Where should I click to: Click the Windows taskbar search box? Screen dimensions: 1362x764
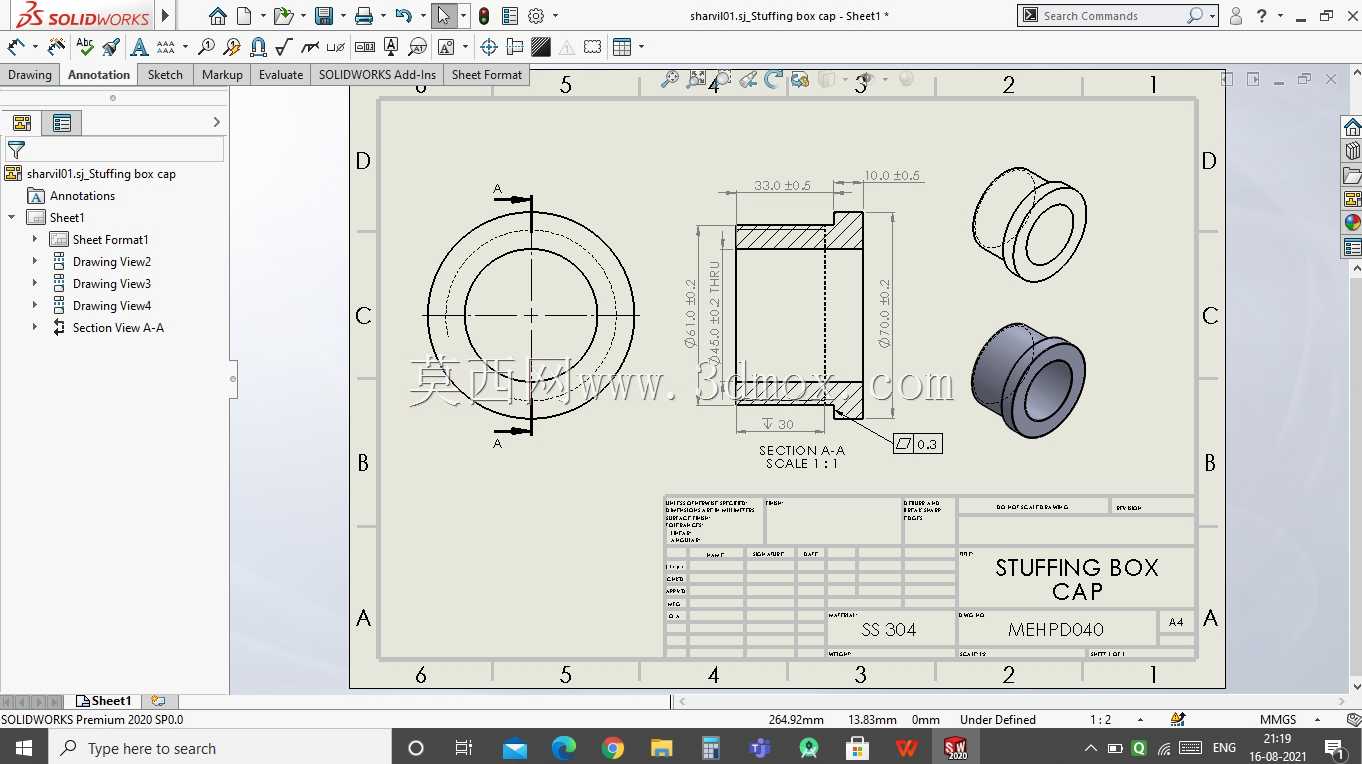tap(220, 748)
